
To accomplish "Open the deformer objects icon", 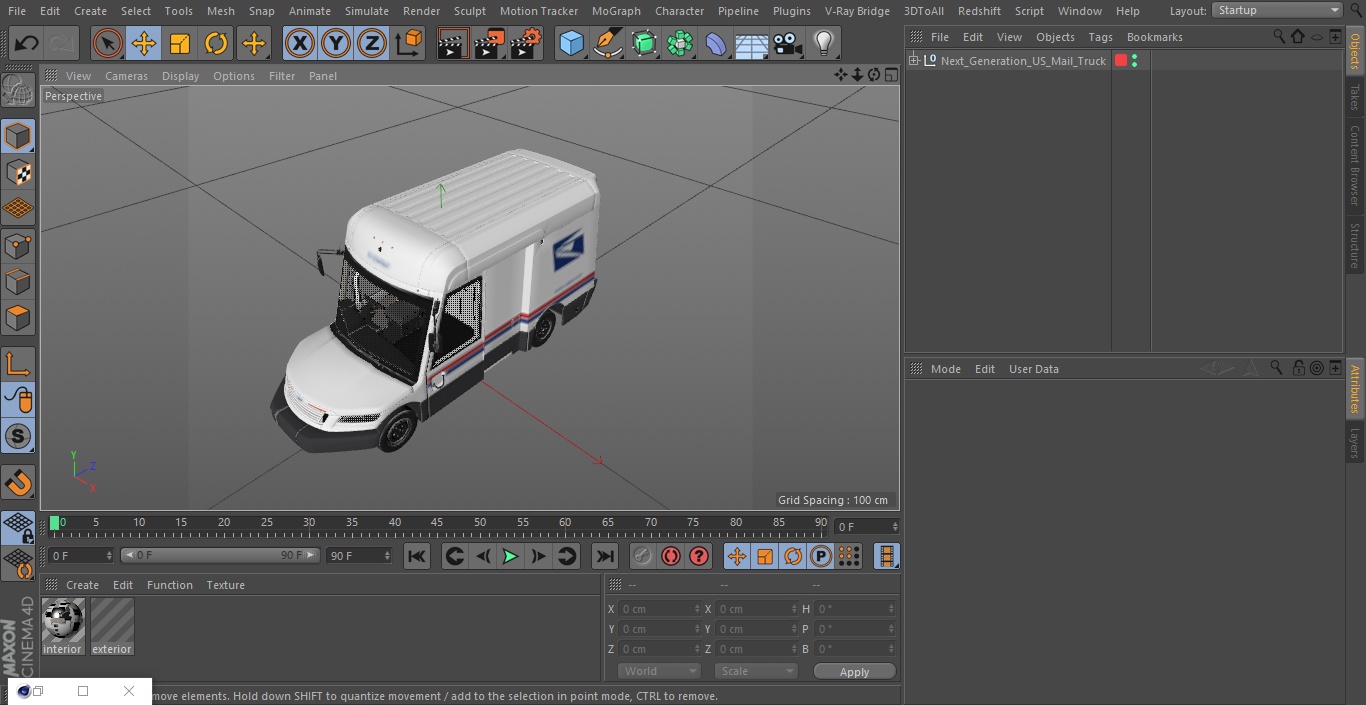I will (716, 43).
